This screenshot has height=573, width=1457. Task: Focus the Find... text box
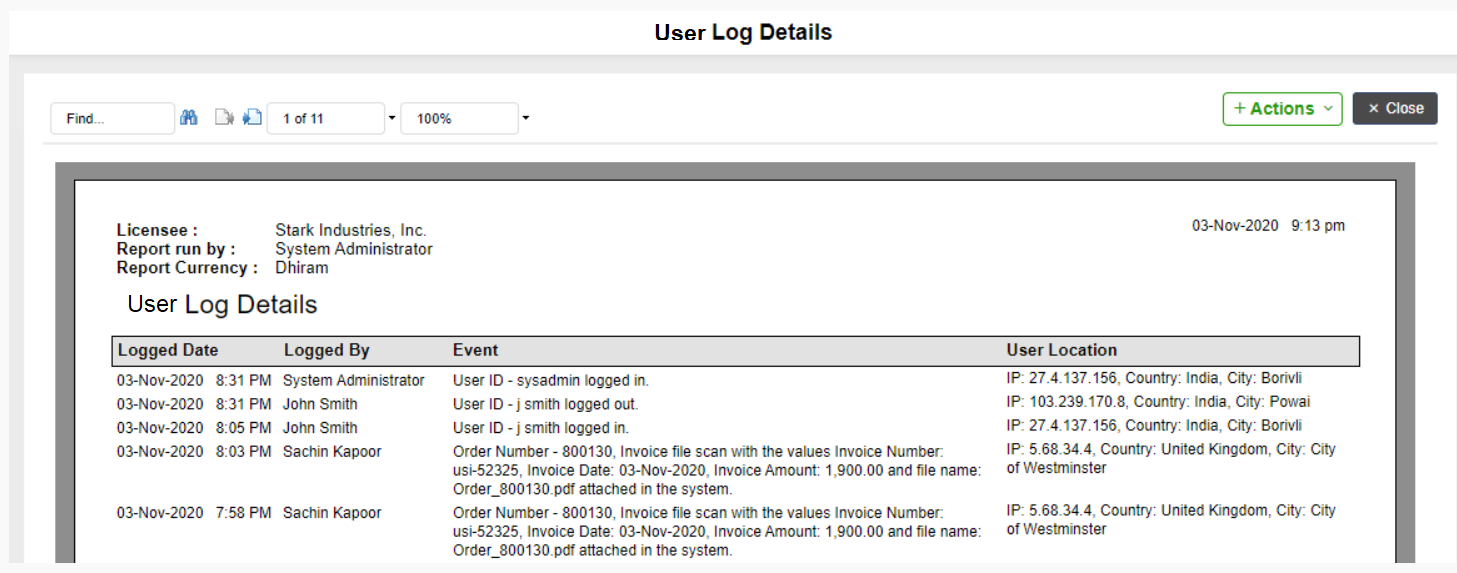pos(113,118)
